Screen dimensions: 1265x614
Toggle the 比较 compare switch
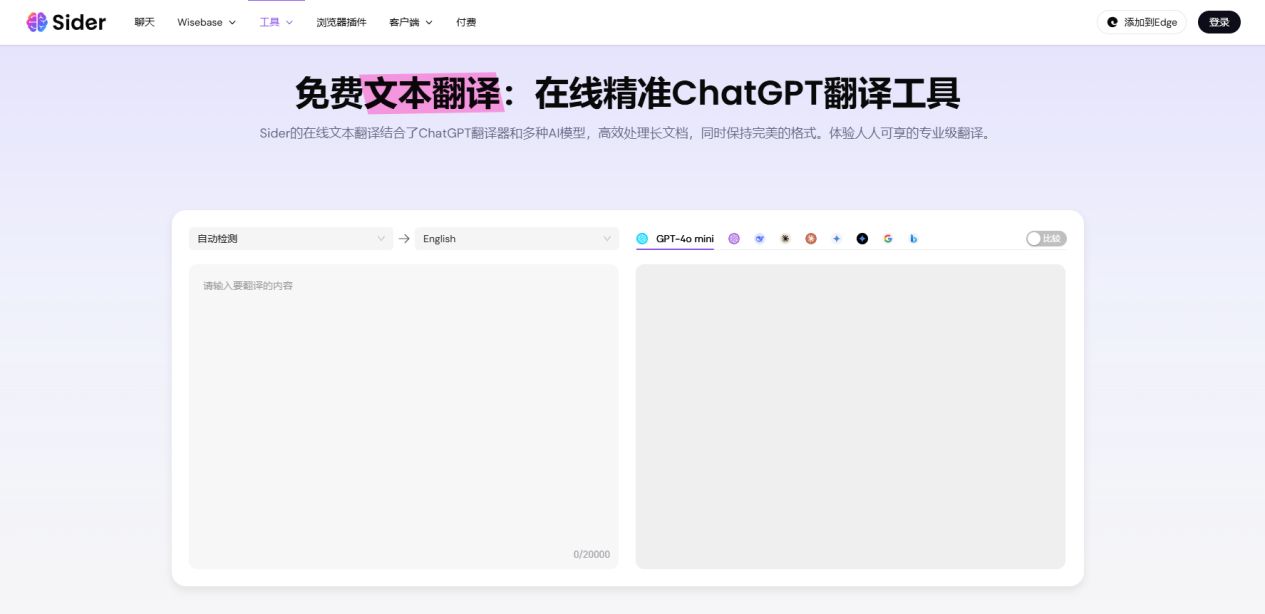tap(1046, 239)
